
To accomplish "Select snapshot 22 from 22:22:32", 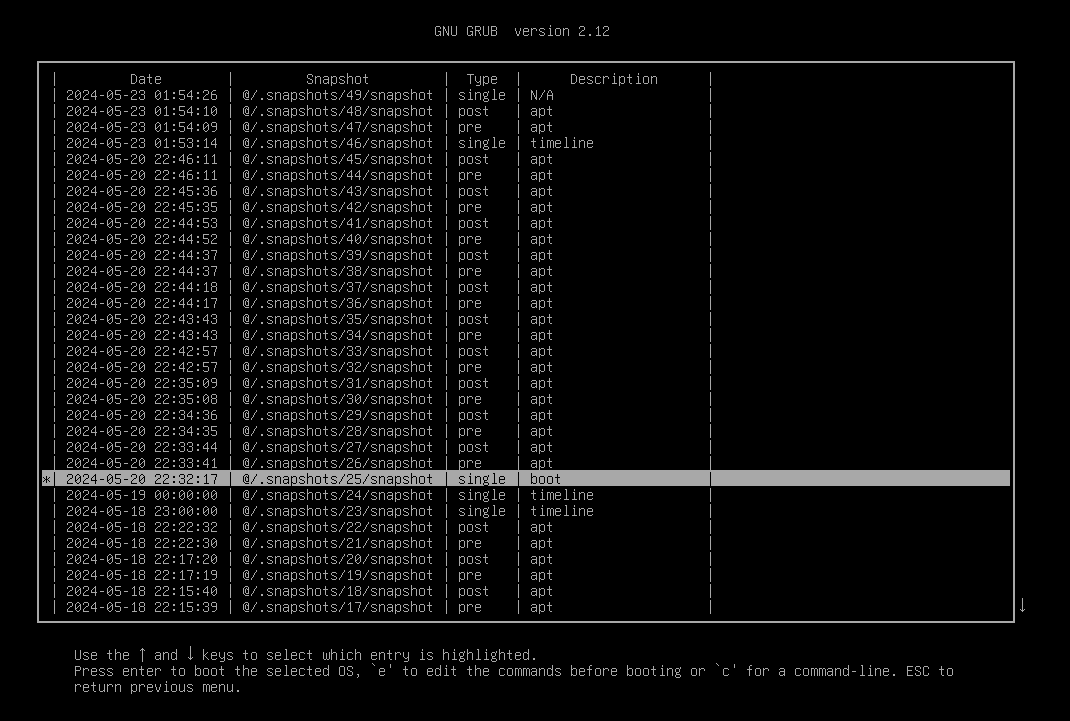I will [337, 527].
